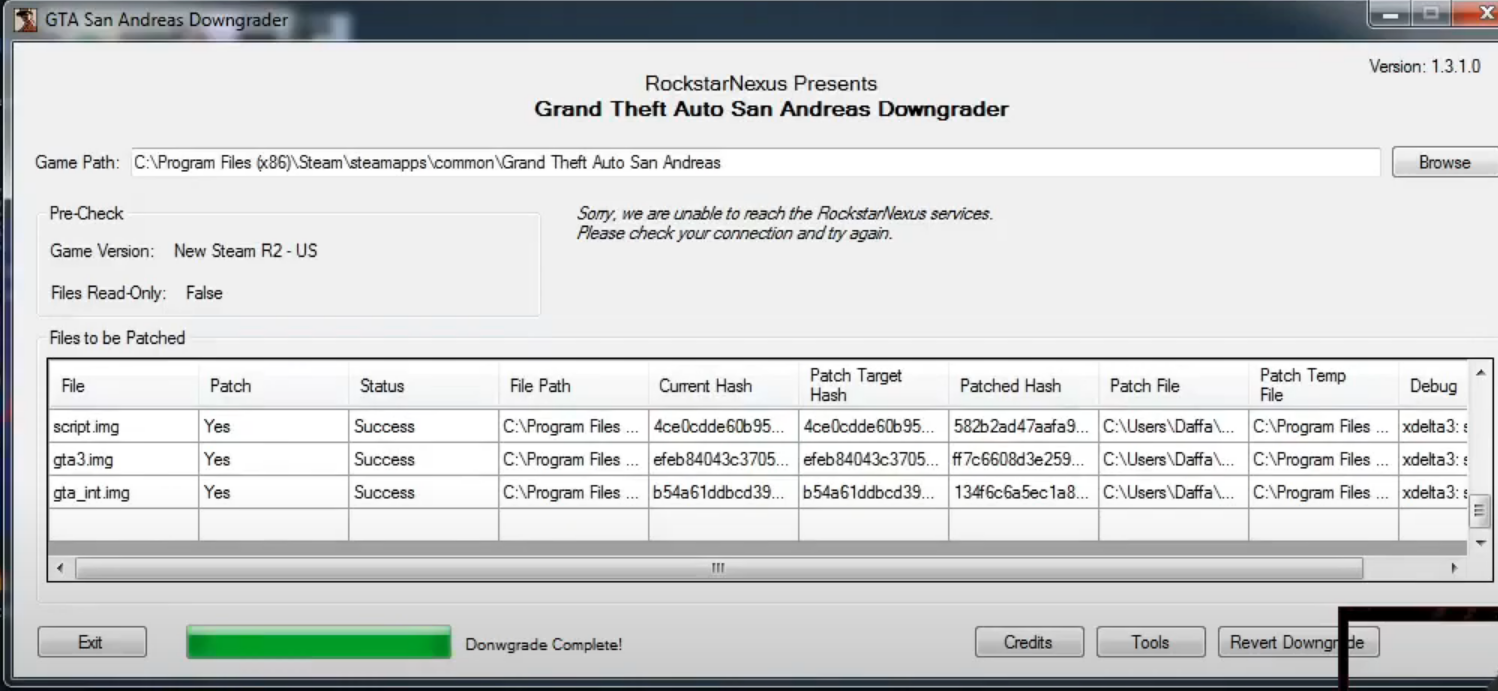Click the unable to reach RockstarNexus services message
Screen dimensions: 1498x691
784,223
